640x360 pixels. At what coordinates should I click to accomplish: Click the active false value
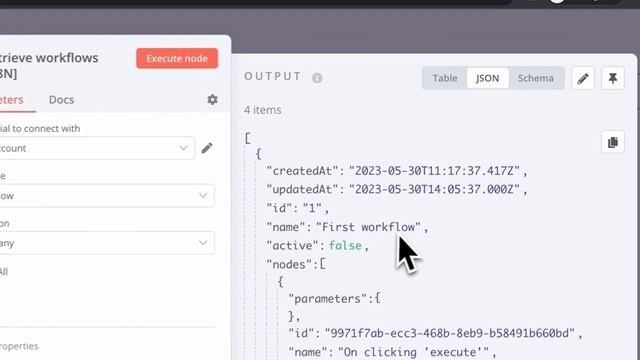[x=345, y=246]
